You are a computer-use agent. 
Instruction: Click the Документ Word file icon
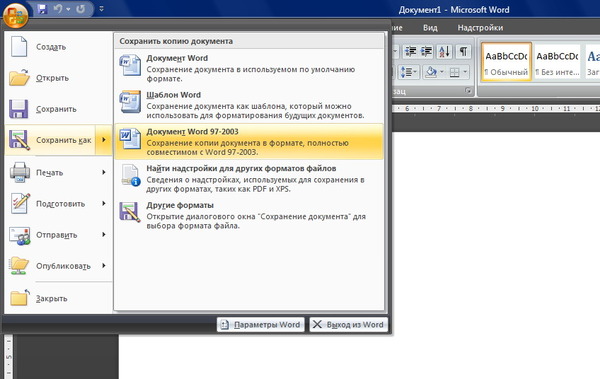pyautogui.click(x=130, y=65)
